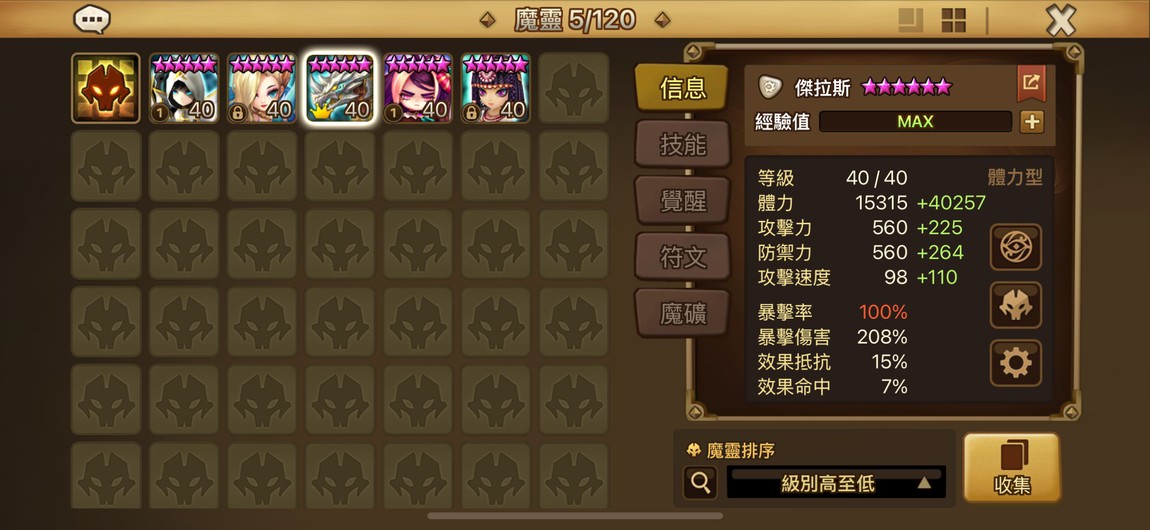Go to previous page with left diamond arrow
This screenshot has height=530, width=1150.
(487, 20)
